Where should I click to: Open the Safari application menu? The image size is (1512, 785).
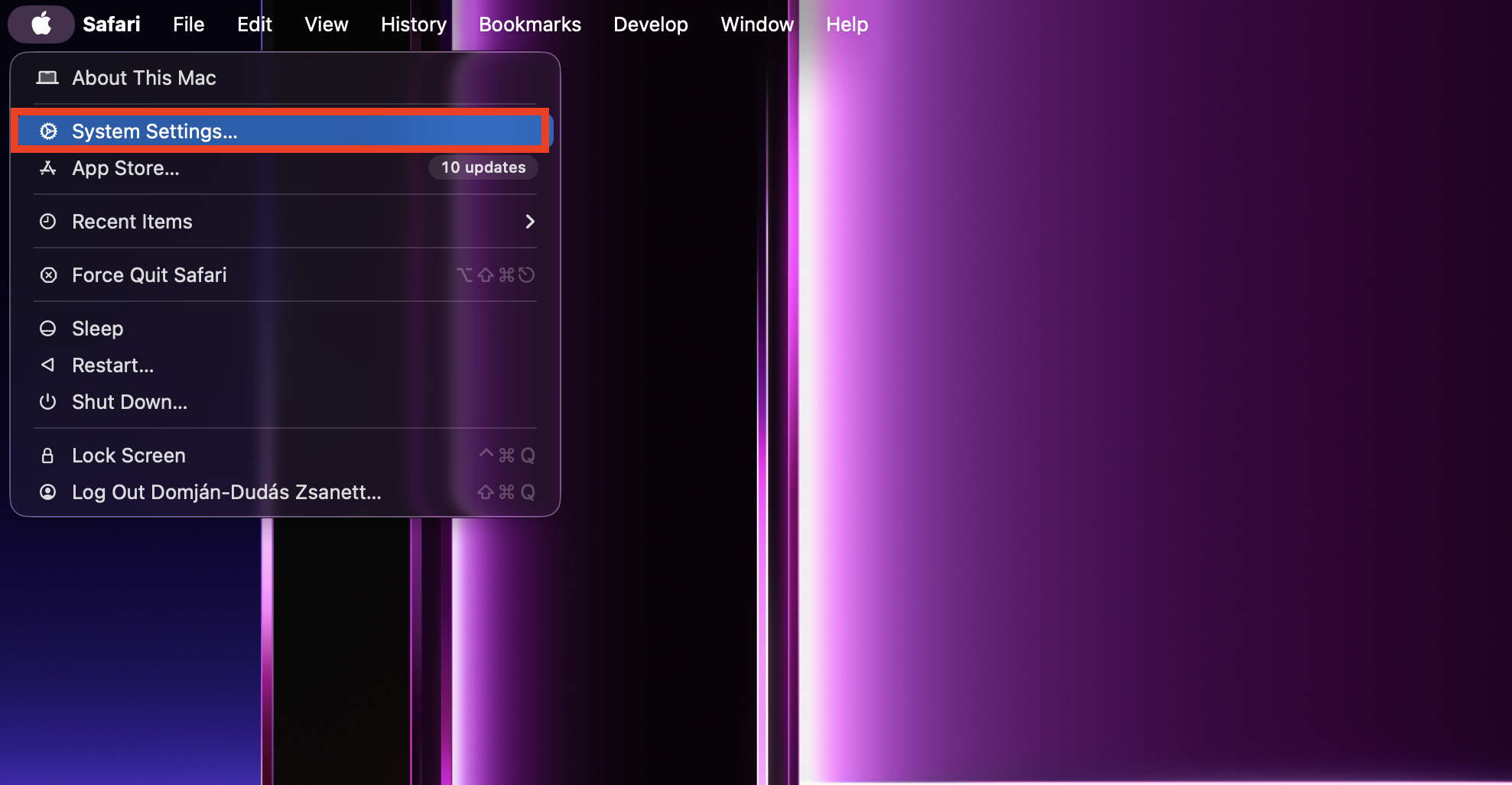tap(112, 24)
